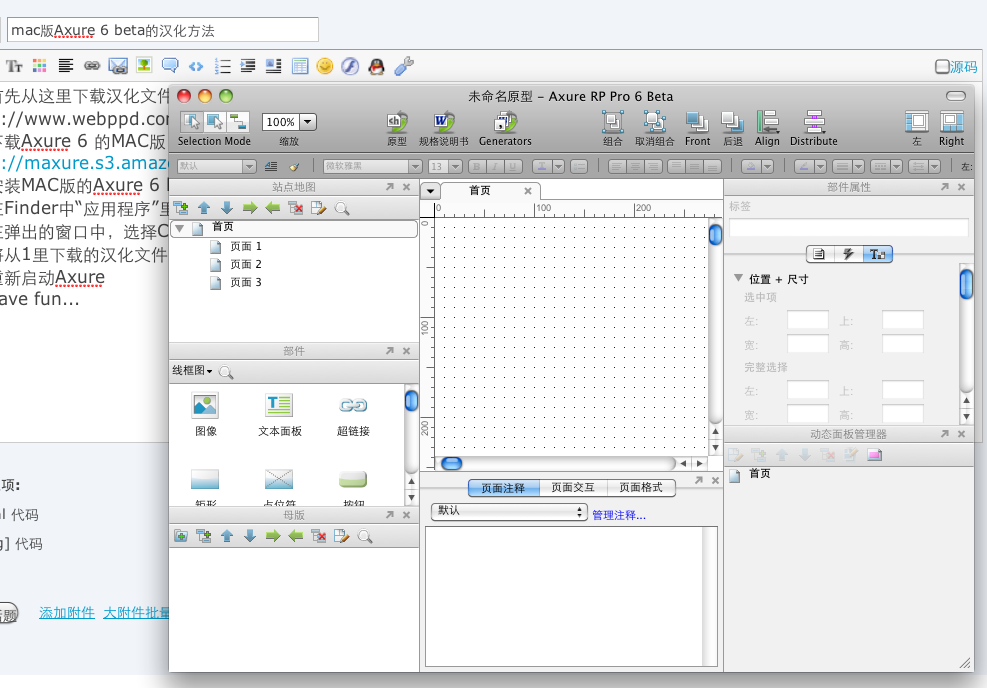Click the 标签 label input field
Viewport: 987px width, 688px height.
[849, 227]
